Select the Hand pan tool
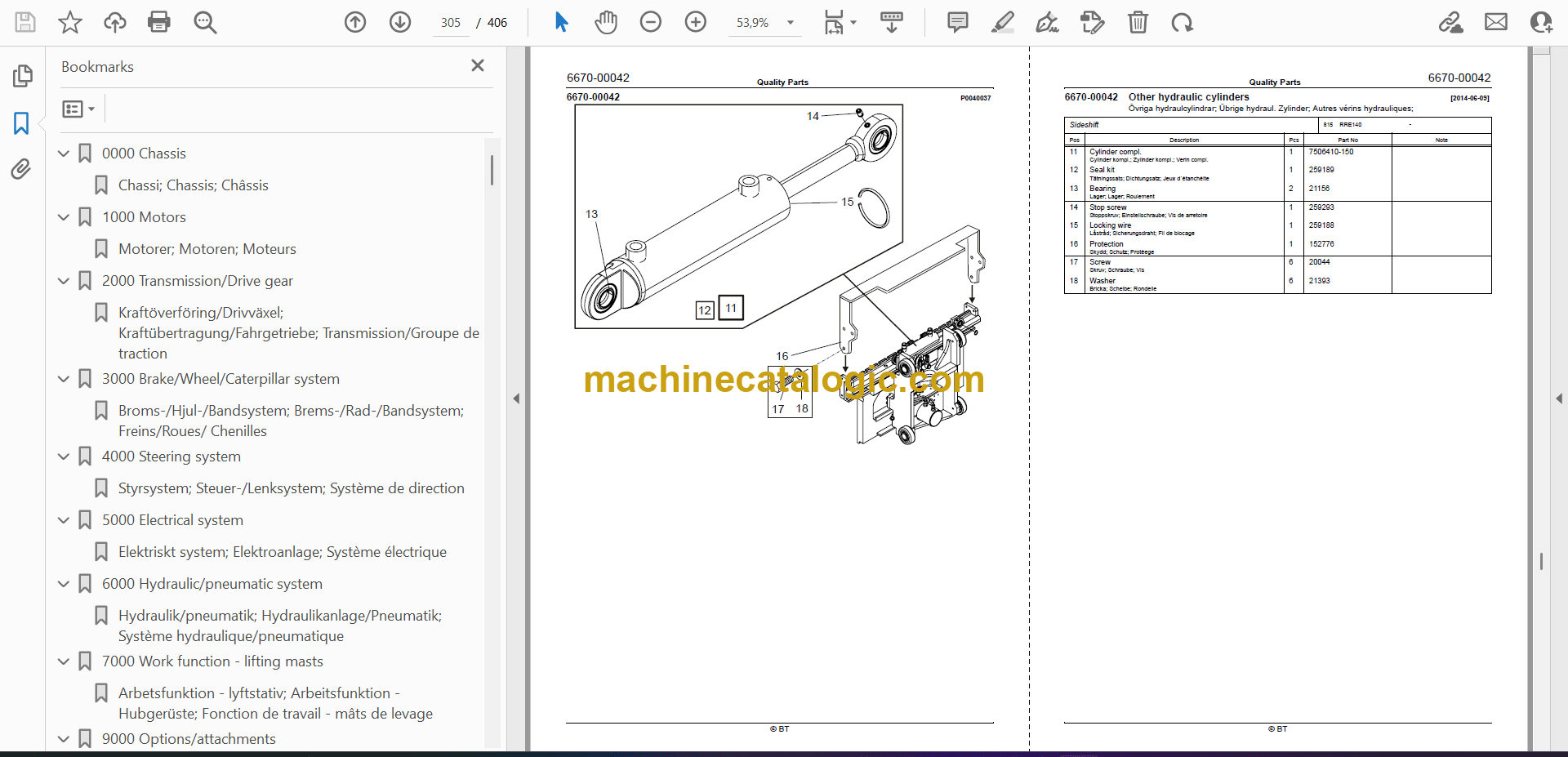 [x=605, y=22]
